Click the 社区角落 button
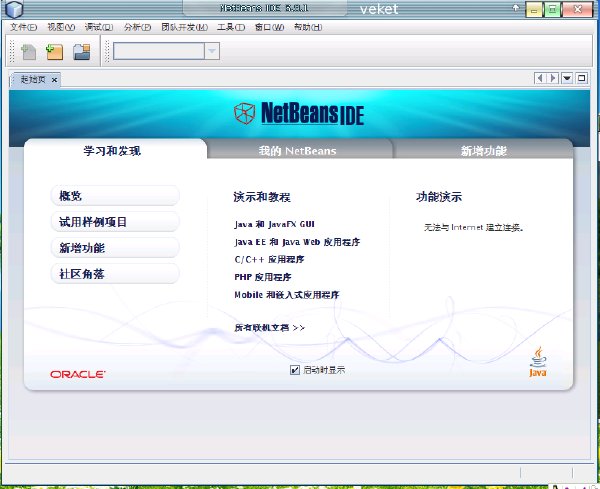Image resolution: width=600 pixels, height=489 pixels. click(x=115, y=274)
